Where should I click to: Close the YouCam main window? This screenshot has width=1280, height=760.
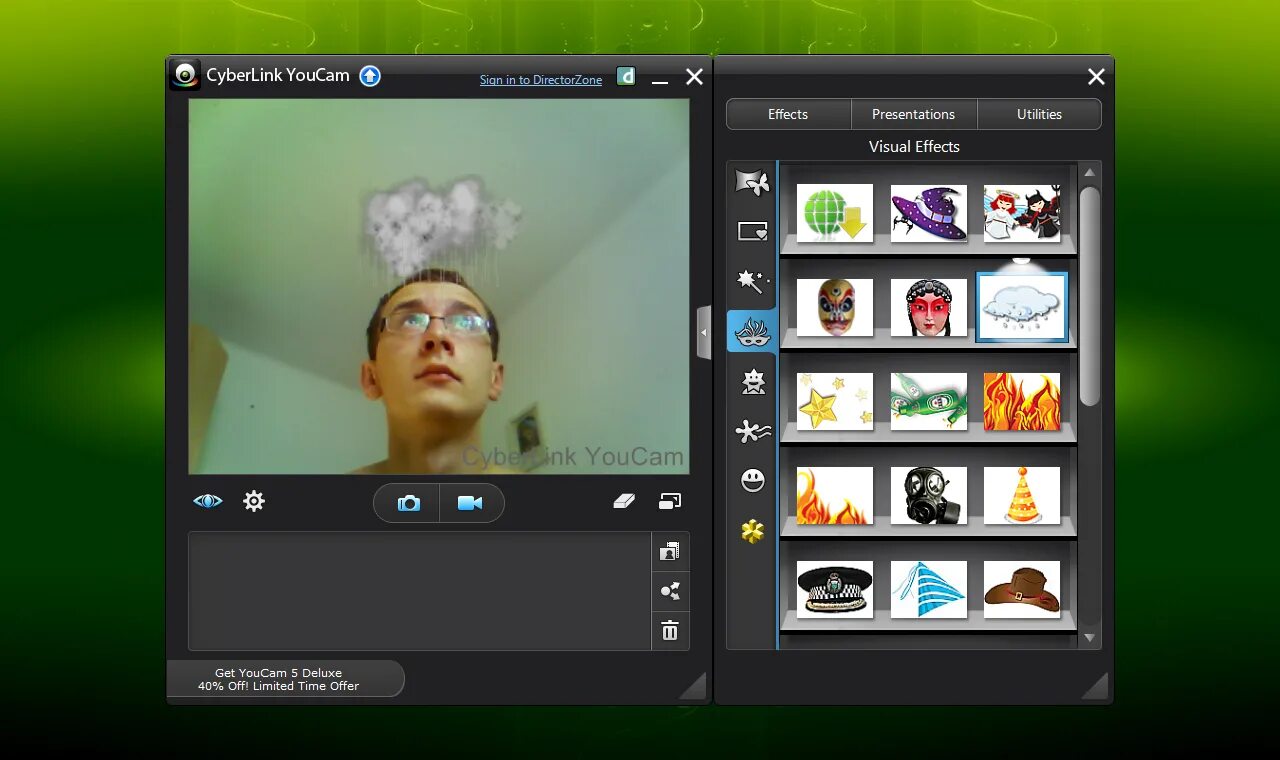click(694, 76)
